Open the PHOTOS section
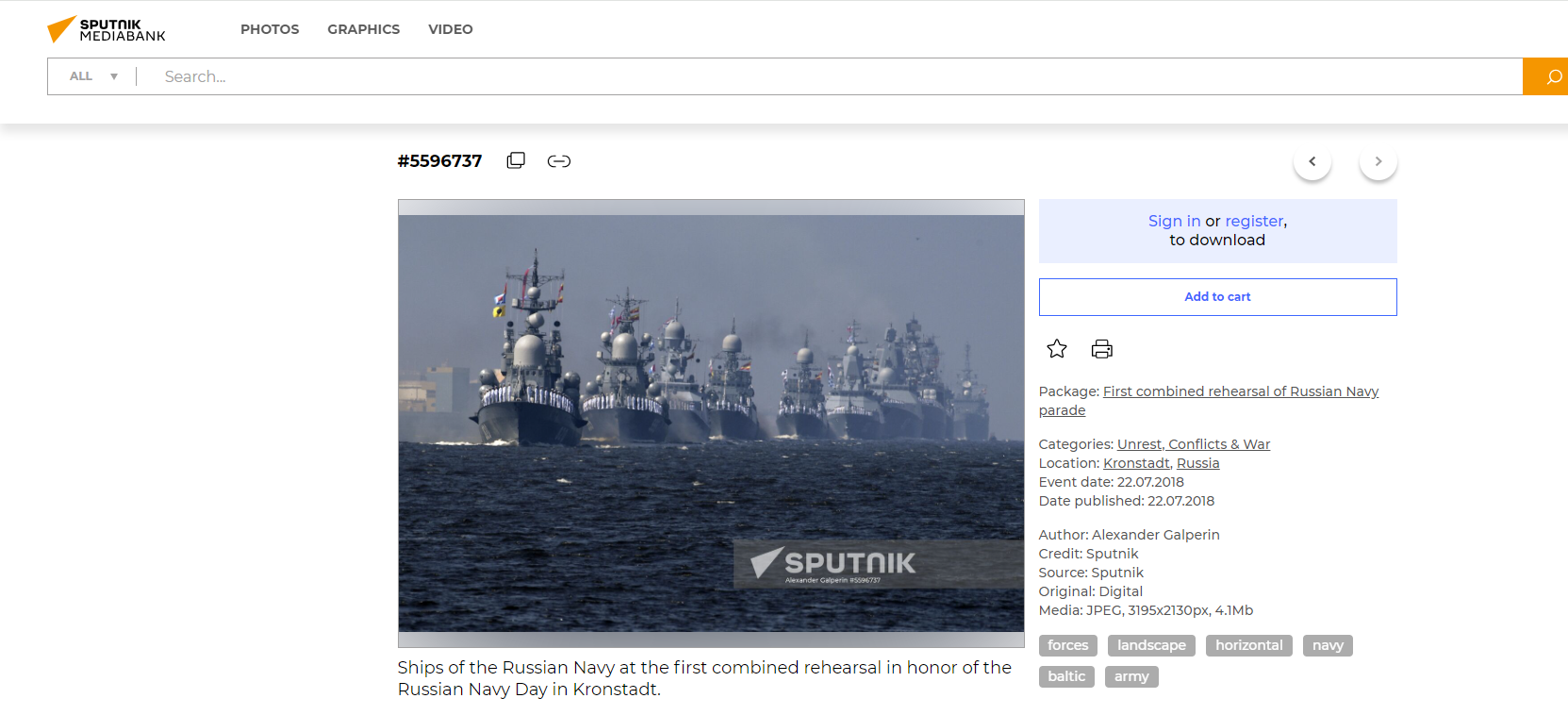 270,29
